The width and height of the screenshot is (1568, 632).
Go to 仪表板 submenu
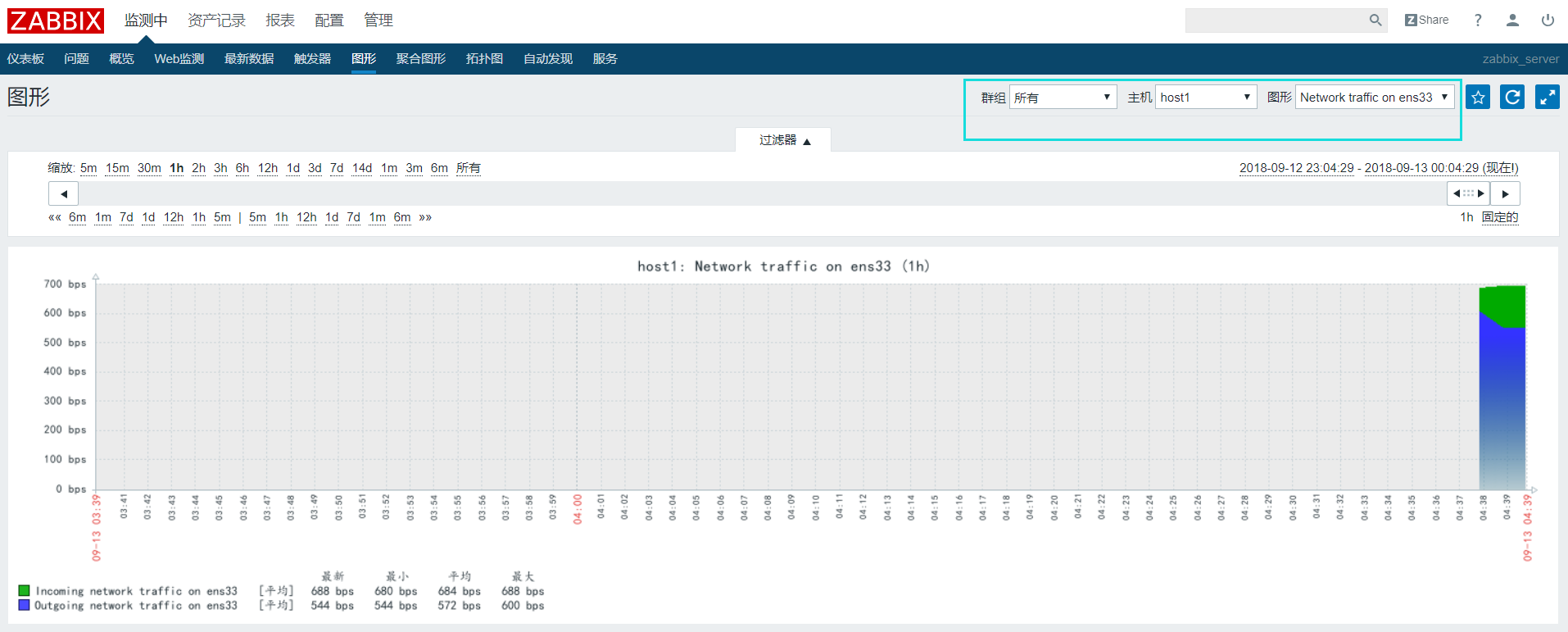25,59
